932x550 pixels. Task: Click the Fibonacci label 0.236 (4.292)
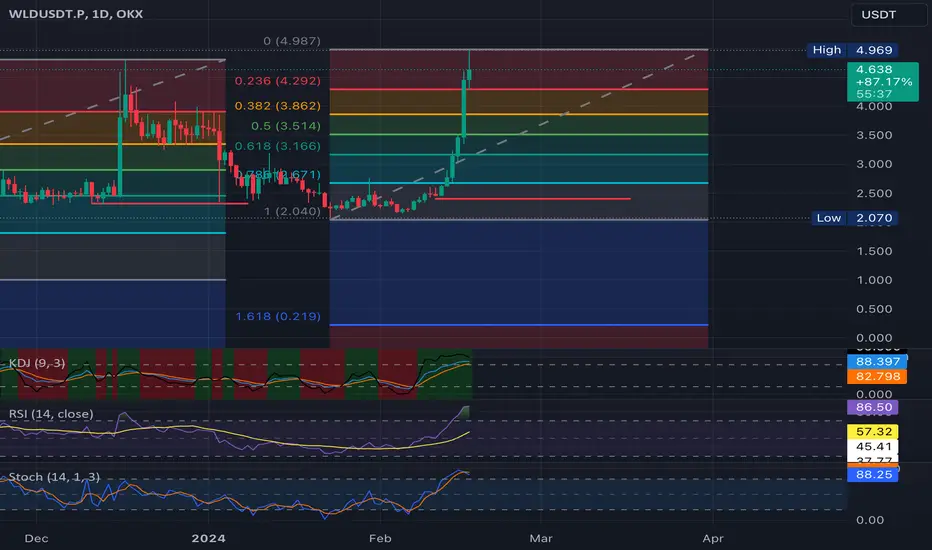click(x=278, y=81)
